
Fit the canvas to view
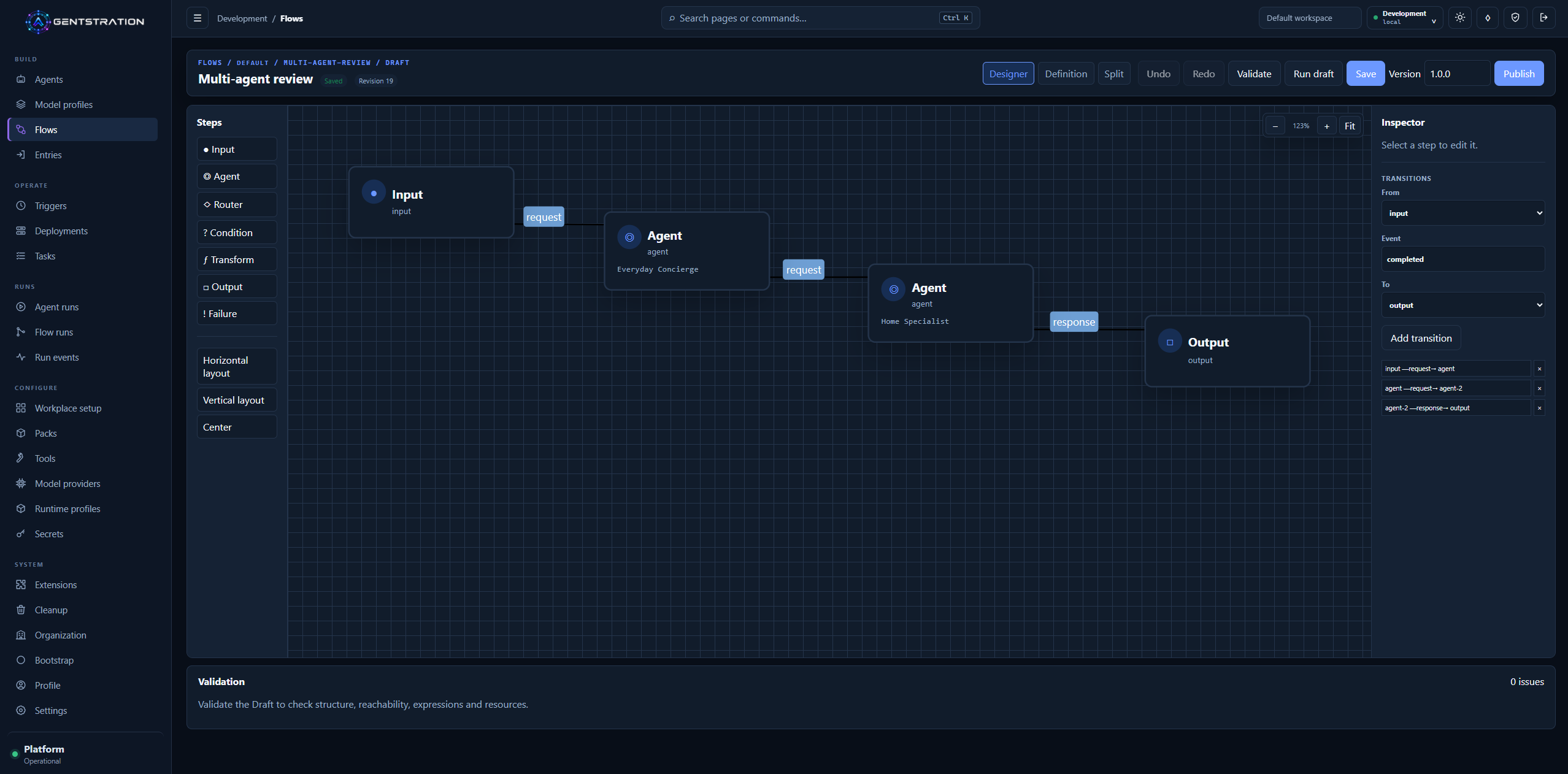[1350, 126]
